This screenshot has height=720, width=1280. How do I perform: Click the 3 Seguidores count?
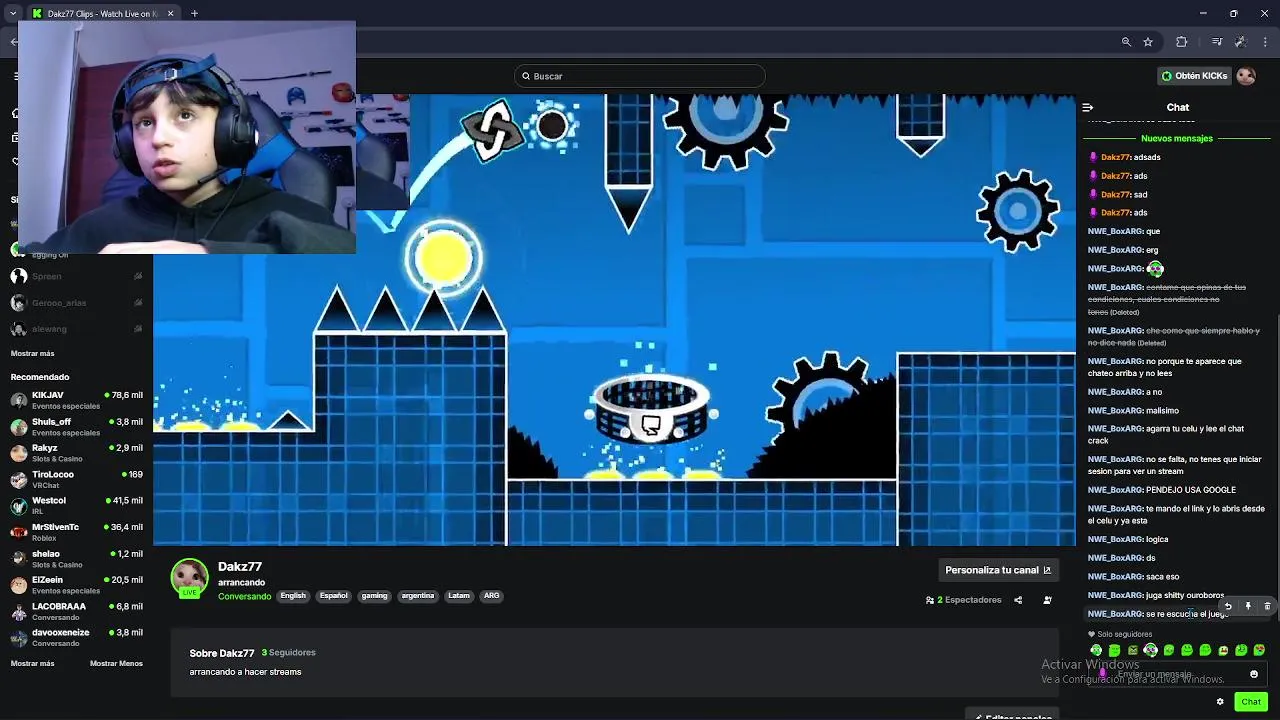pos(288,653)
